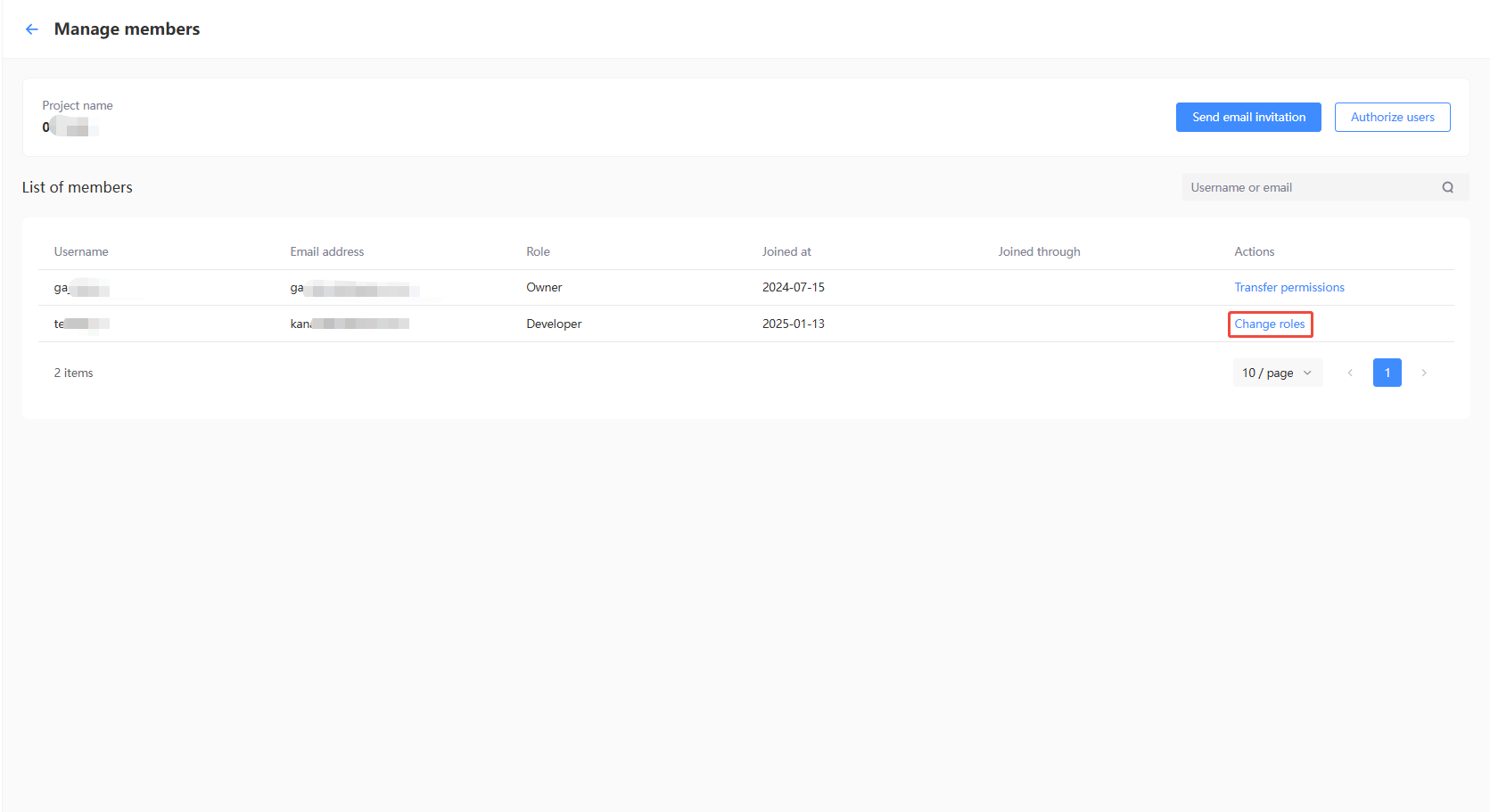The width and height of the screenshot is (1490, 812).
Task: Click the back arrow beside Manage members
Action: (32, 29)
